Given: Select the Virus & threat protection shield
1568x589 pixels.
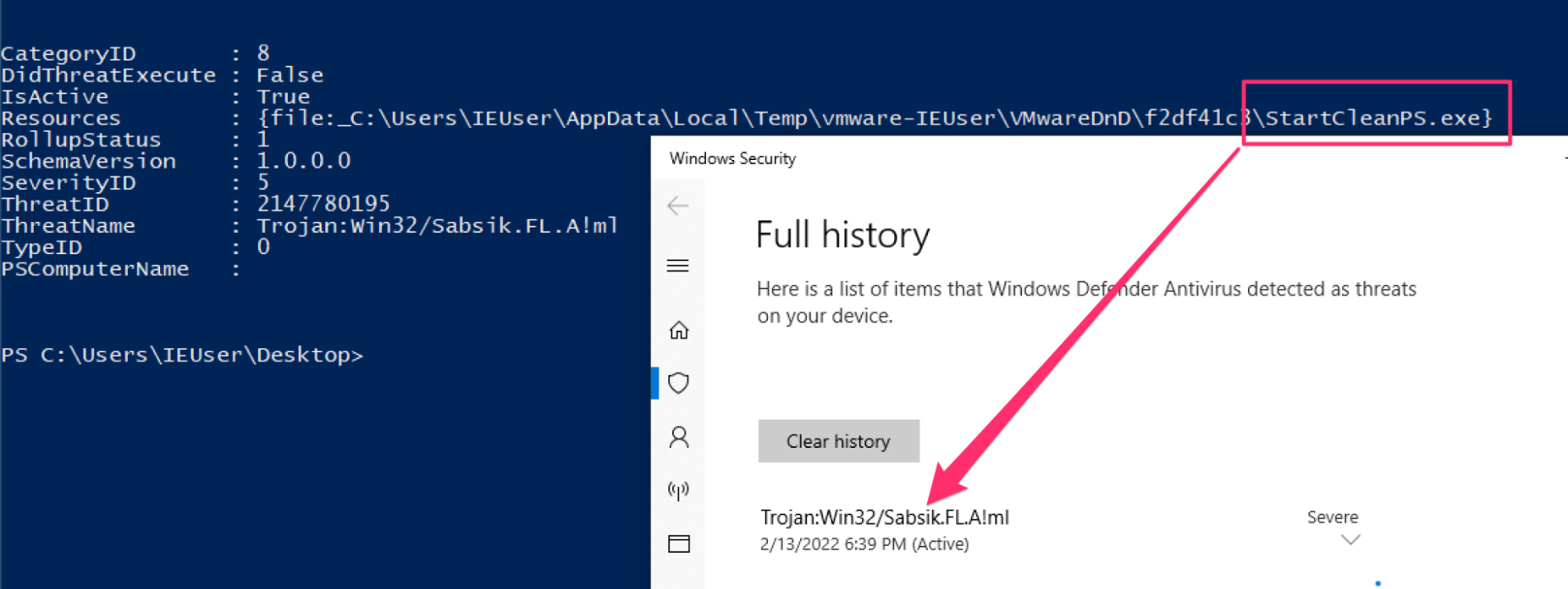Looking at the screenshot, I should pos(678,383).
